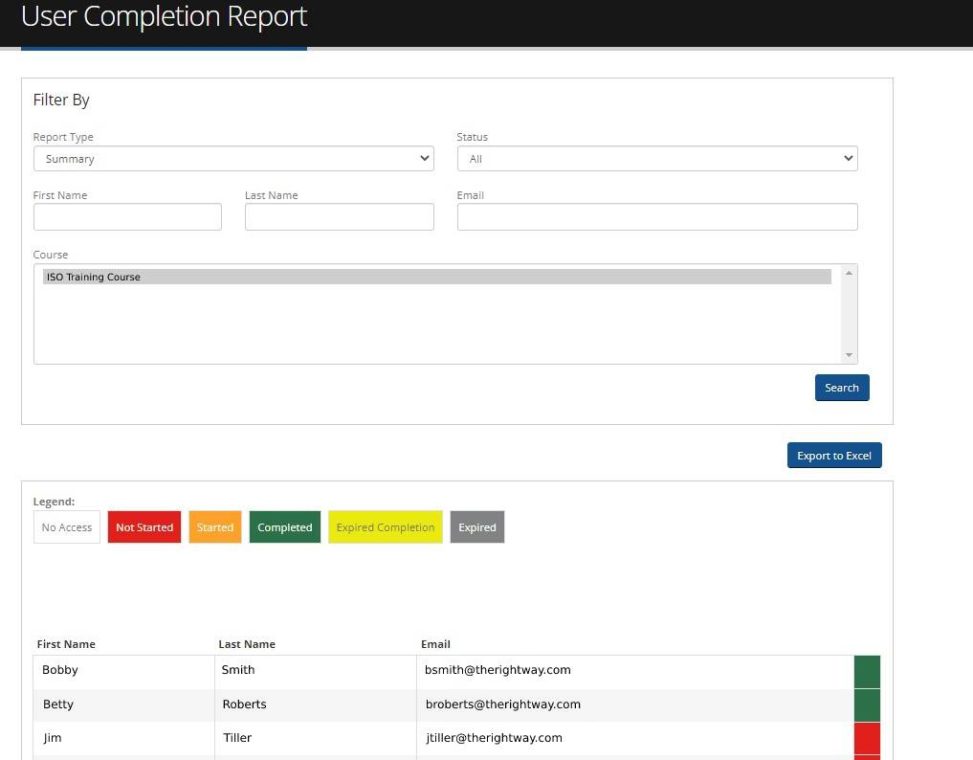
Task: Sort by First Name column header
Action: pos(66,644)
